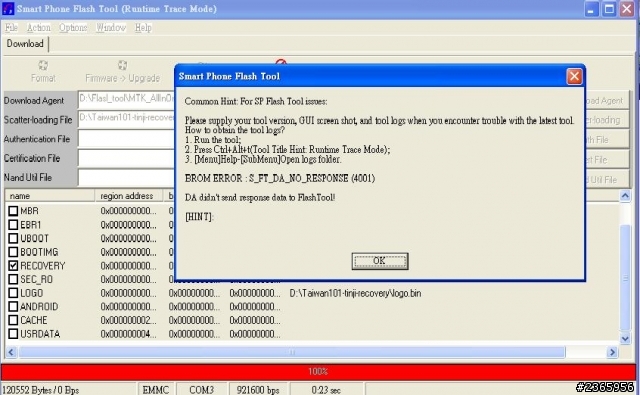Click the horizontal scroll right arrow
Viewport: 640px width, 395px height.
coord(612,352)
